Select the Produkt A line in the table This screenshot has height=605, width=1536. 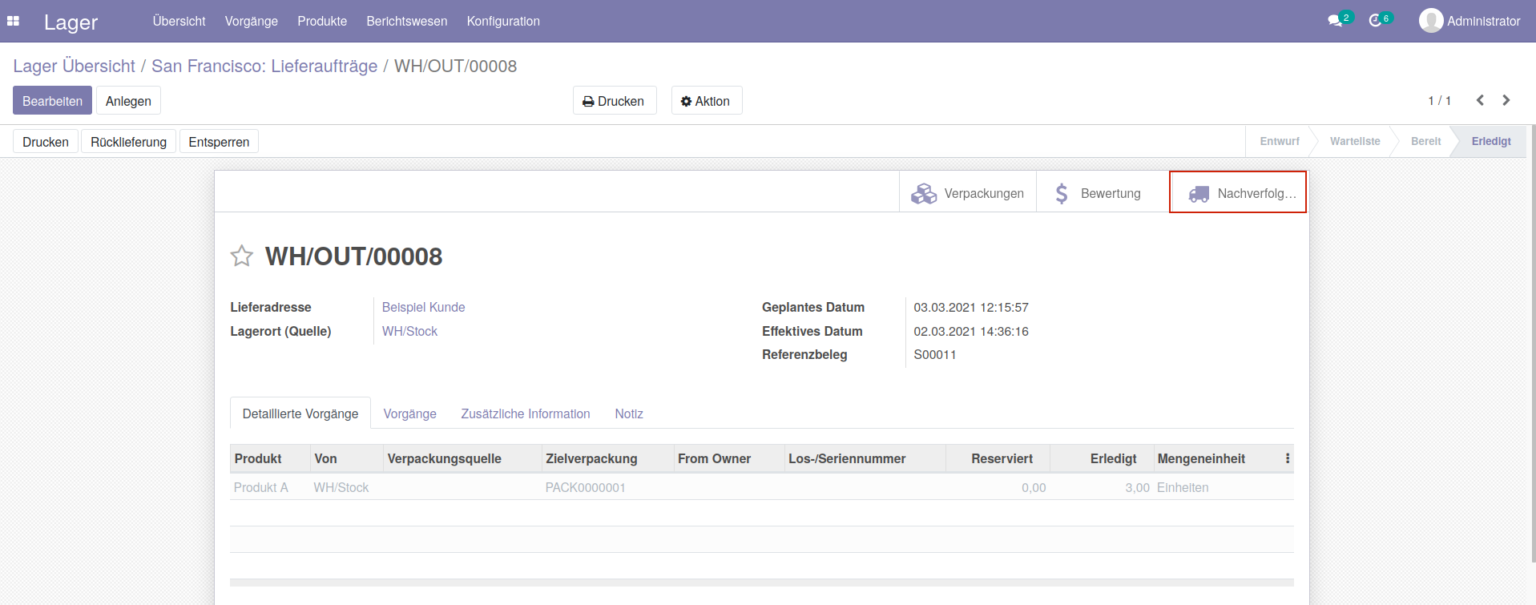coord(261,487)
